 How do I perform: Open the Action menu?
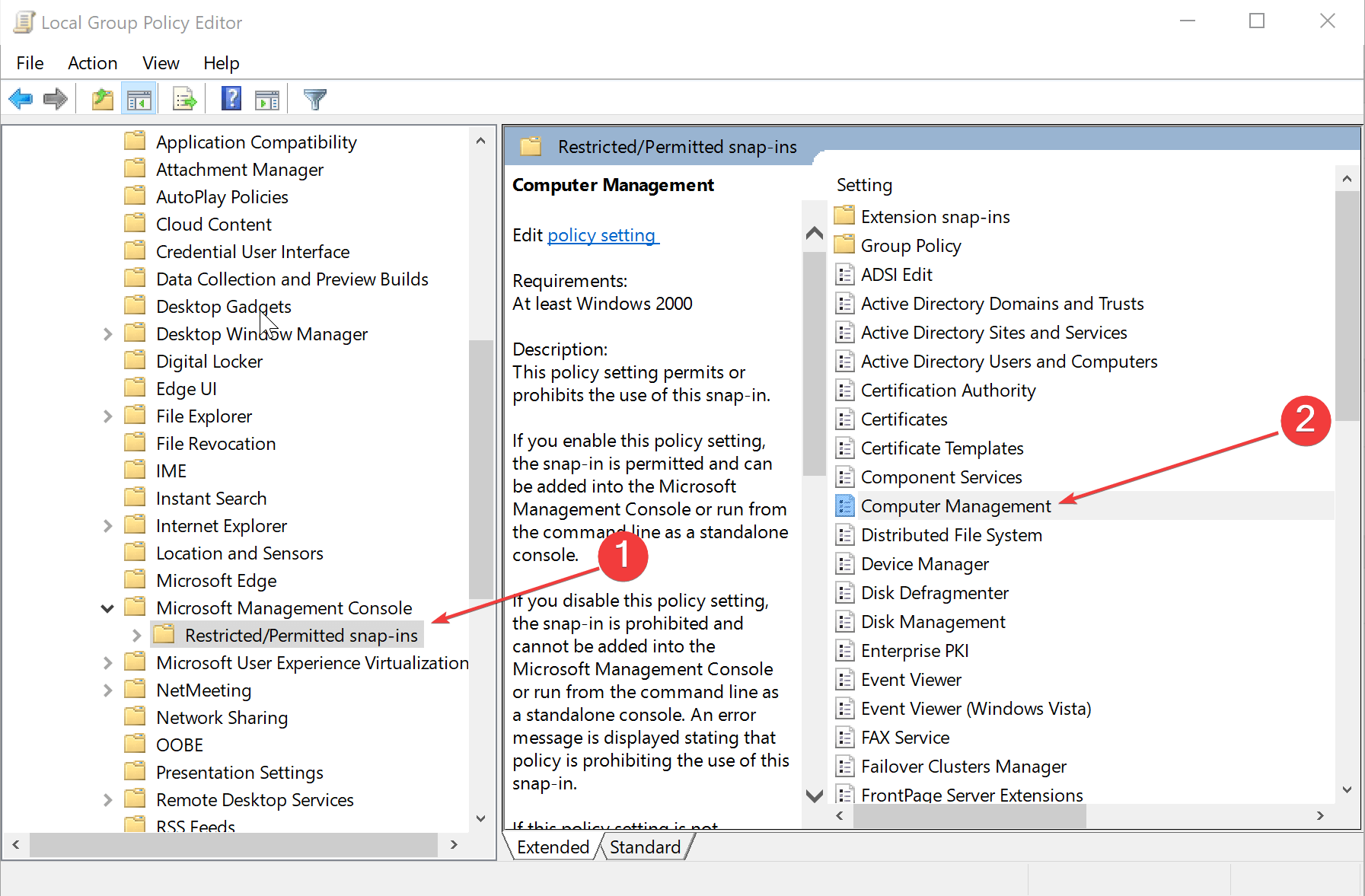(92, 63)
